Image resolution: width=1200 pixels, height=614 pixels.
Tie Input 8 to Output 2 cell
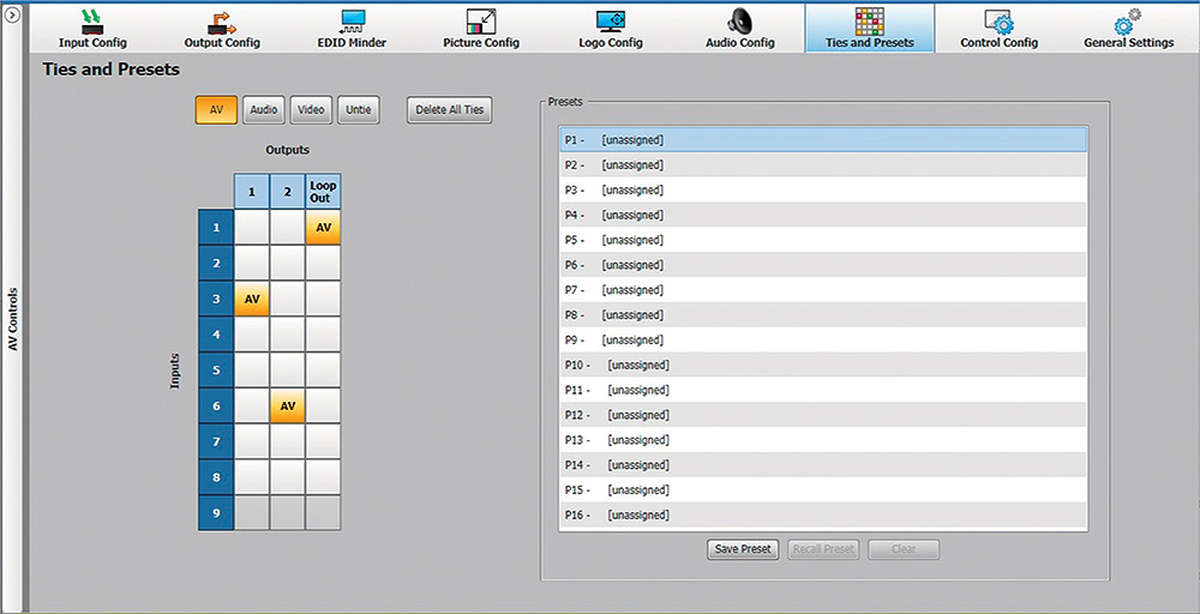point(287,476)
